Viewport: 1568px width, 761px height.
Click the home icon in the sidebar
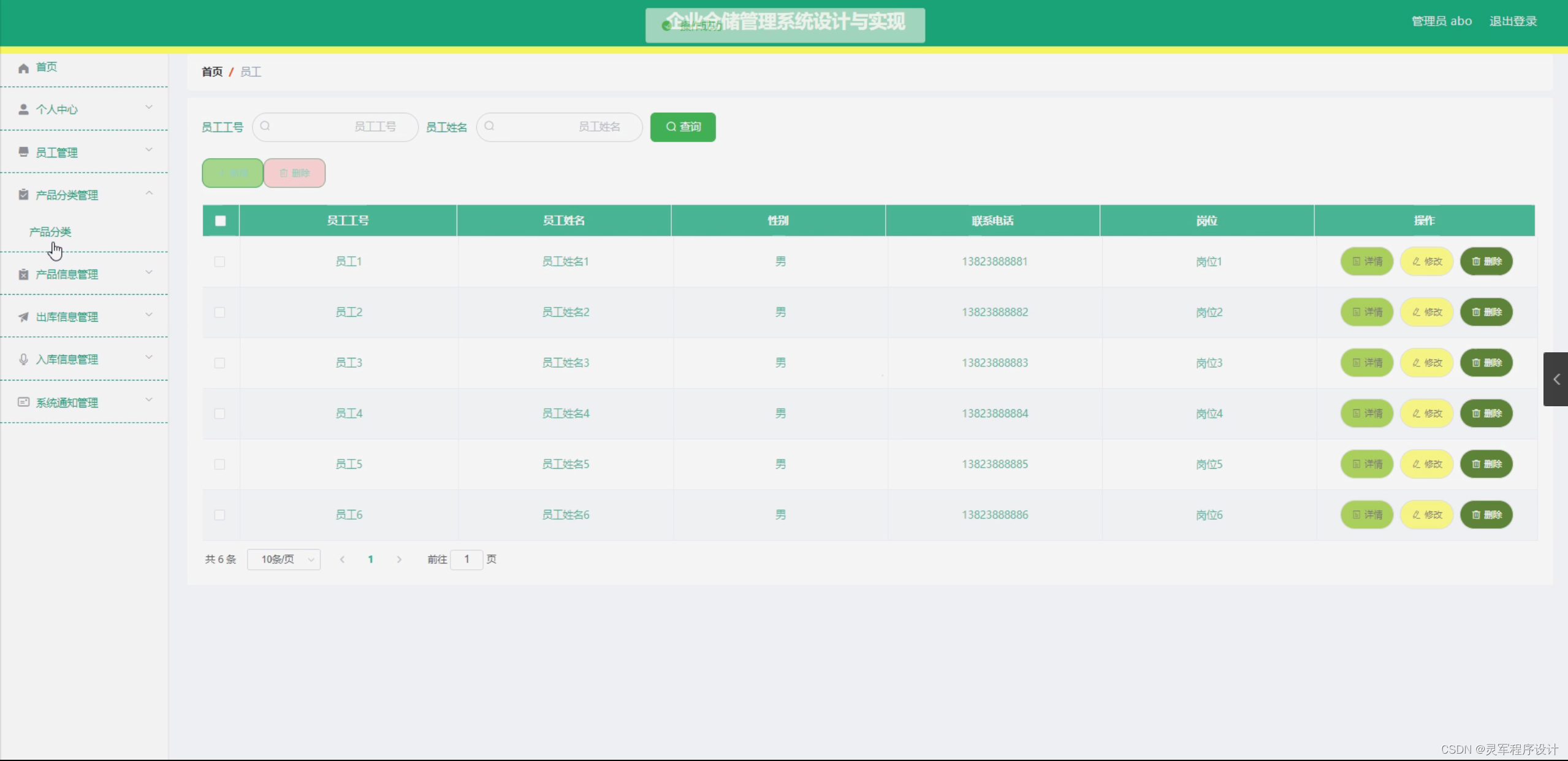click(23, 68)
